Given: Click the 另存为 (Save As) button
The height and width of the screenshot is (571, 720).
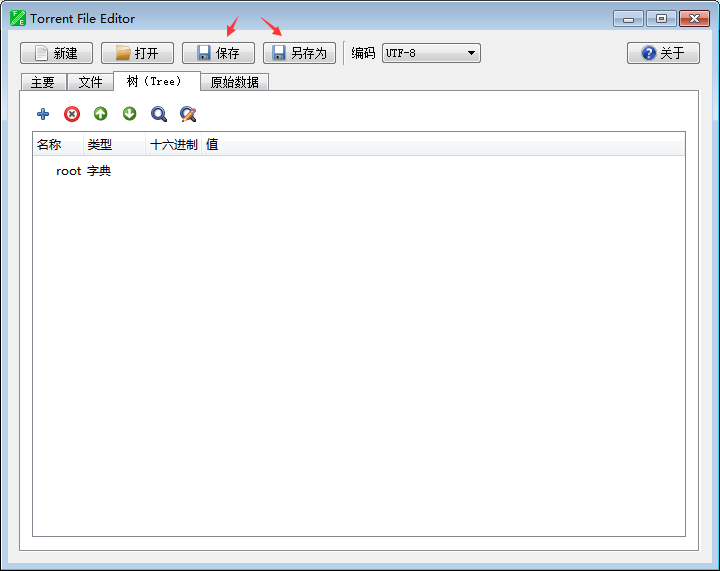Looking at the screenshot, I should [299, 53].
